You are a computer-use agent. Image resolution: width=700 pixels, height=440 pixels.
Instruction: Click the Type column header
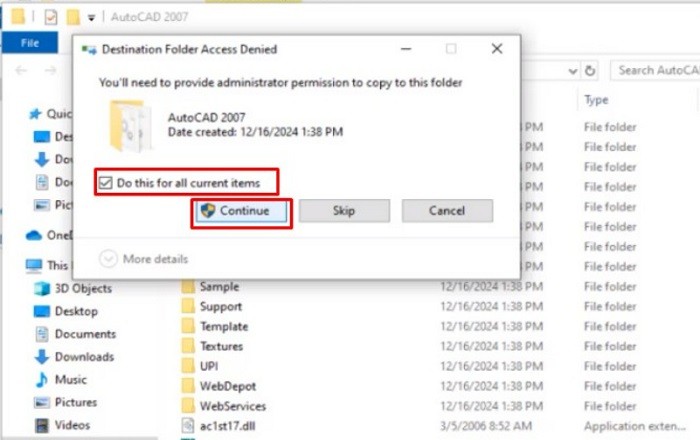coord(596,100)
